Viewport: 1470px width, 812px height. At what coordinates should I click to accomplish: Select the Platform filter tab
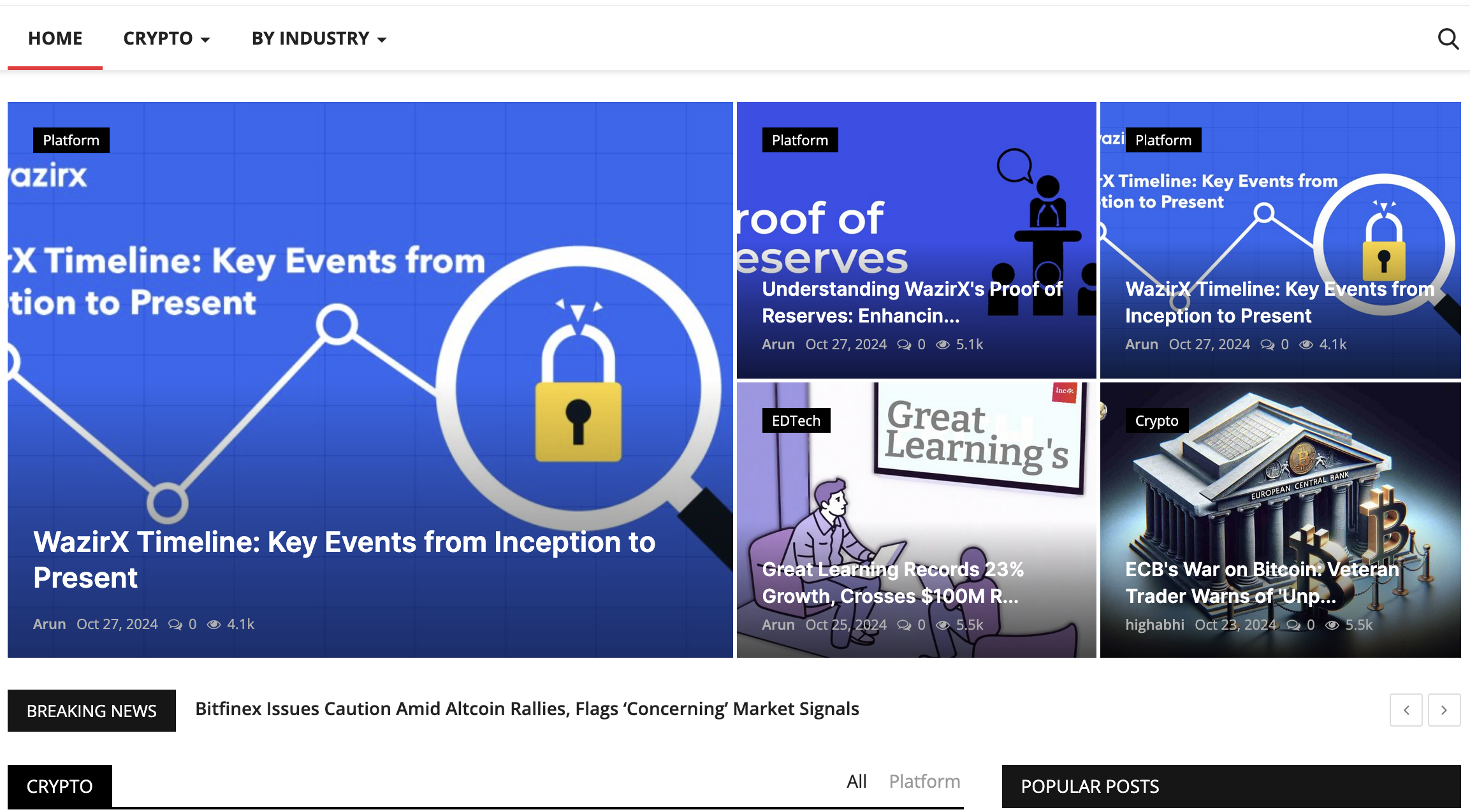point(924,781)
